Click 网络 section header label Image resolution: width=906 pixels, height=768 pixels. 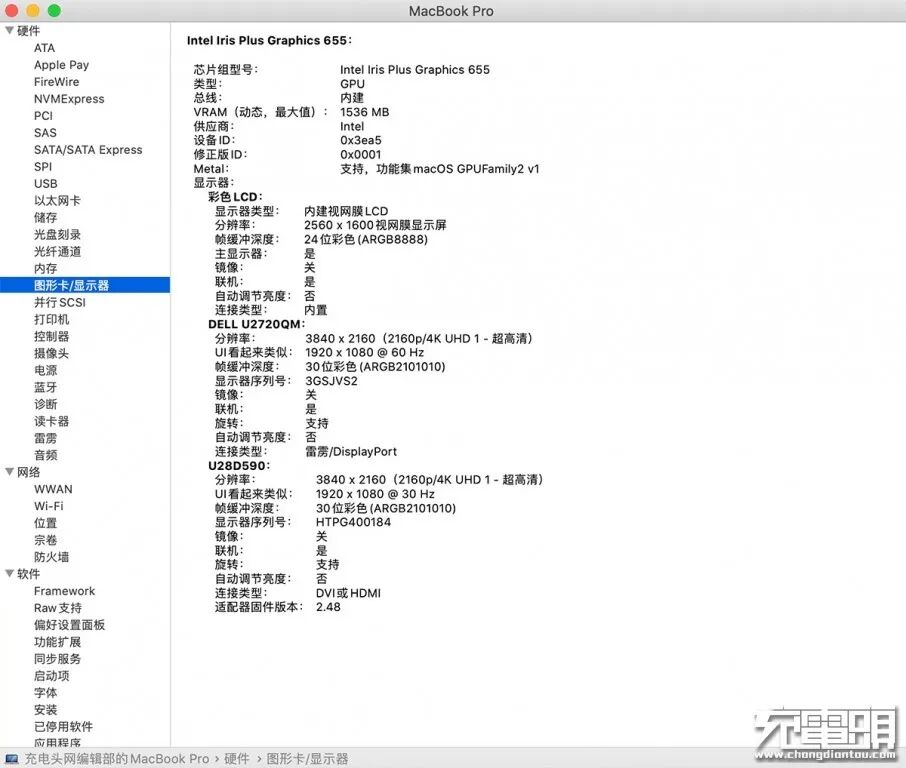[28, 472]
